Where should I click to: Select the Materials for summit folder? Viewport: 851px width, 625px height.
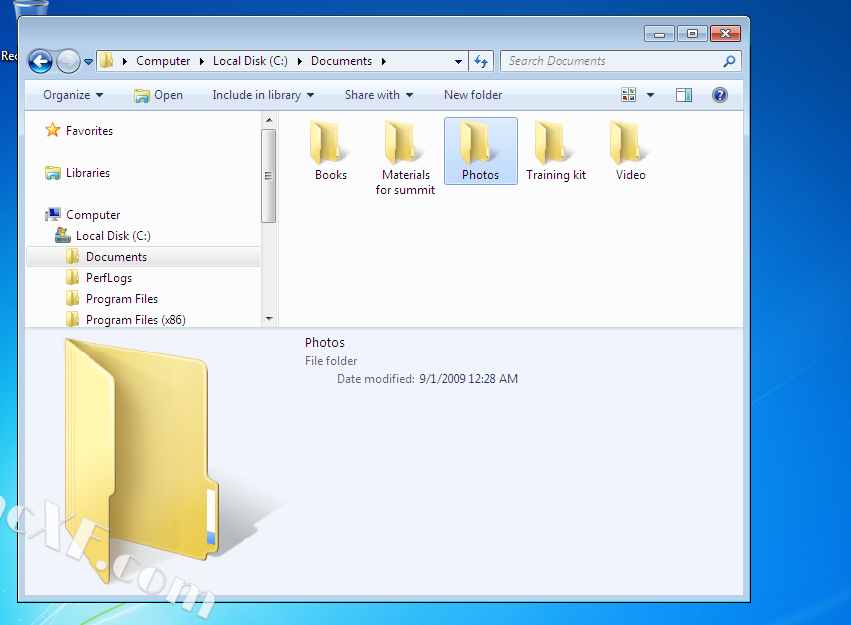click(x=405, y=158)
